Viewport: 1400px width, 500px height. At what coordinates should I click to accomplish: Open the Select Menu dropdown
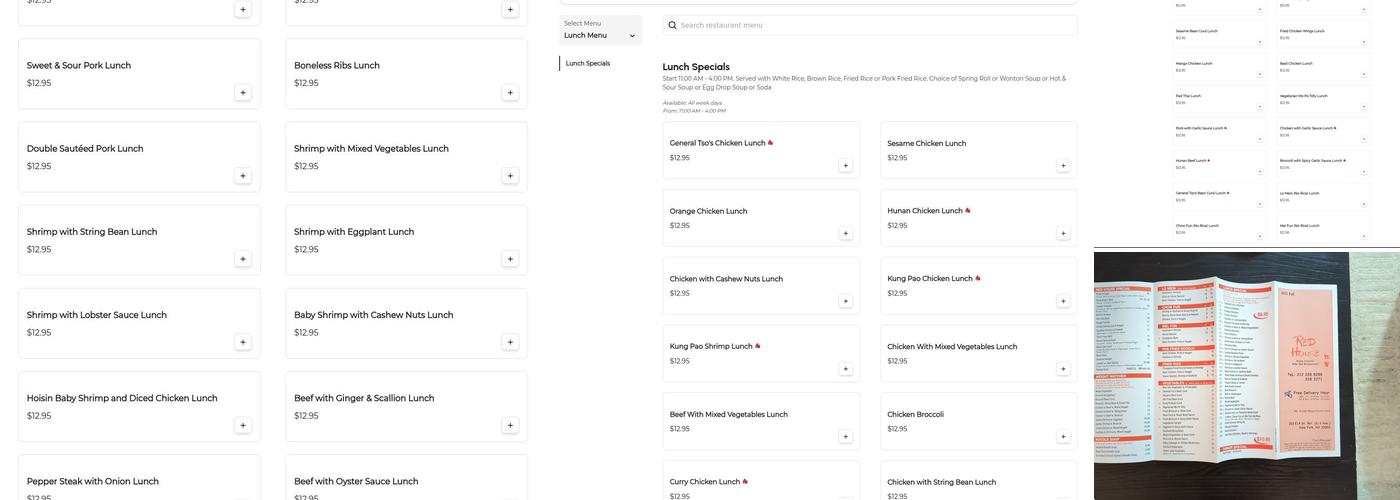pyautogui.click(x=600, y=30)
